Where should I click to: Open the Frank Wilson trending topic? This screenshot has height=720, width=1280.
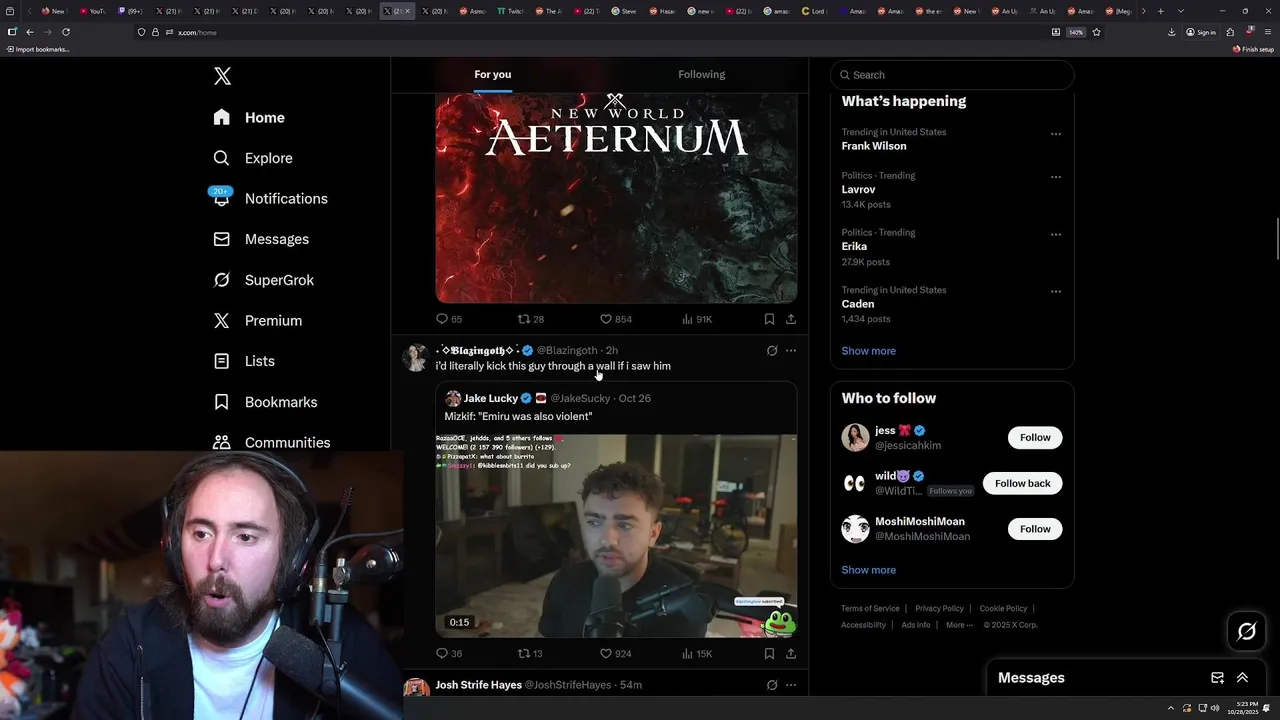pyautogui.click(x=874, y=146)
